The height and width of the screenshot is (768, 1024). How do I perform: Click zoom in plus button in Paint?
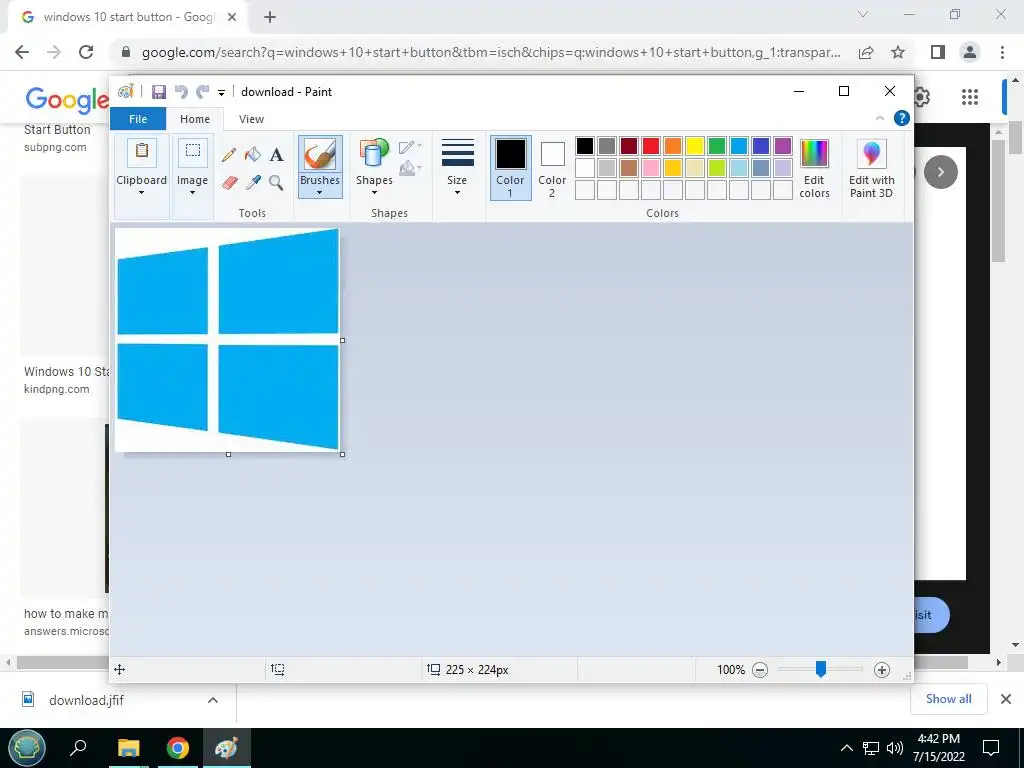pos(882,670)
